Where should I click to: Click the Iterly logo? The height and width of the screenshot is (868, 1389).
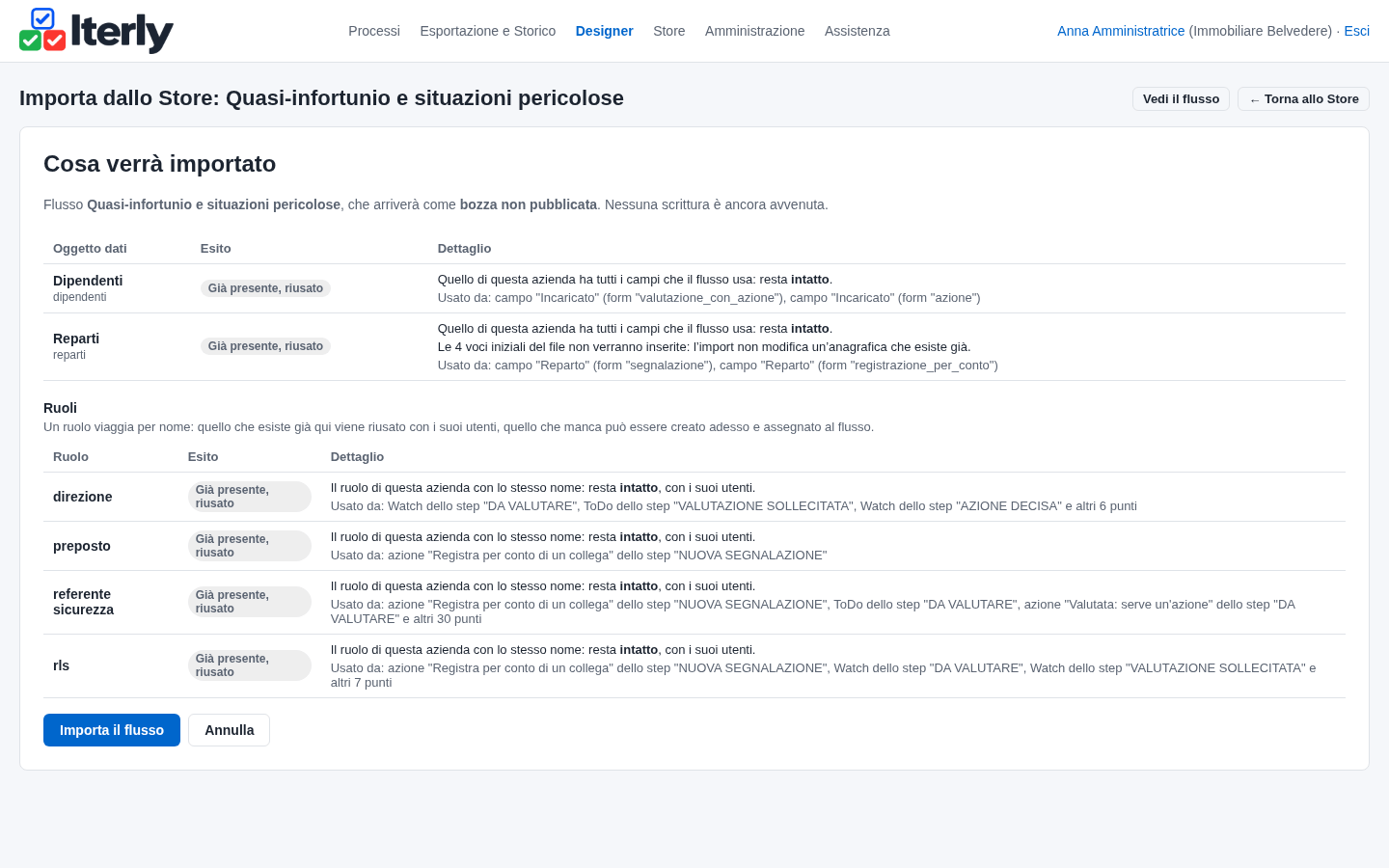[x=96, y=31]
